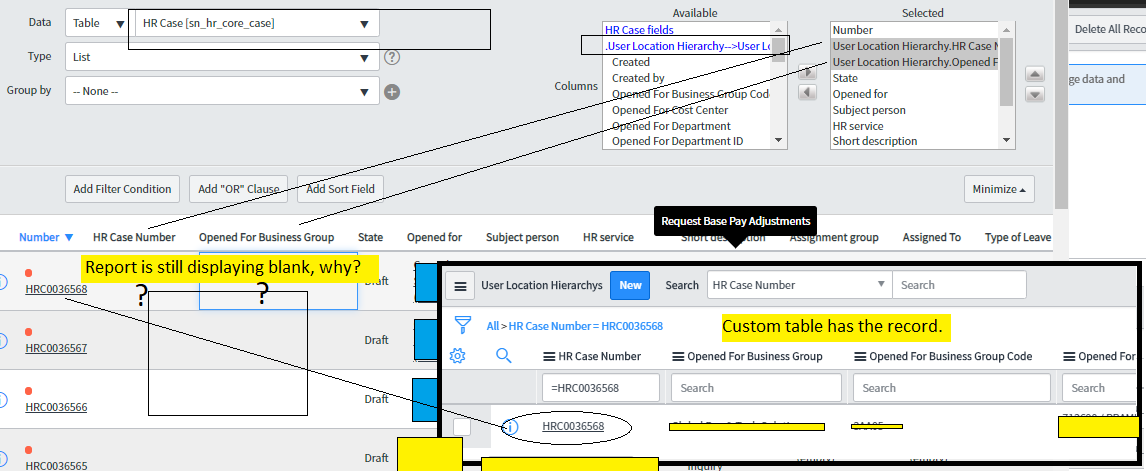The width and height of the screenshot is (1146, 471).
Task: Click the =HRC0036568 column search field
Action: pos(601,388)
